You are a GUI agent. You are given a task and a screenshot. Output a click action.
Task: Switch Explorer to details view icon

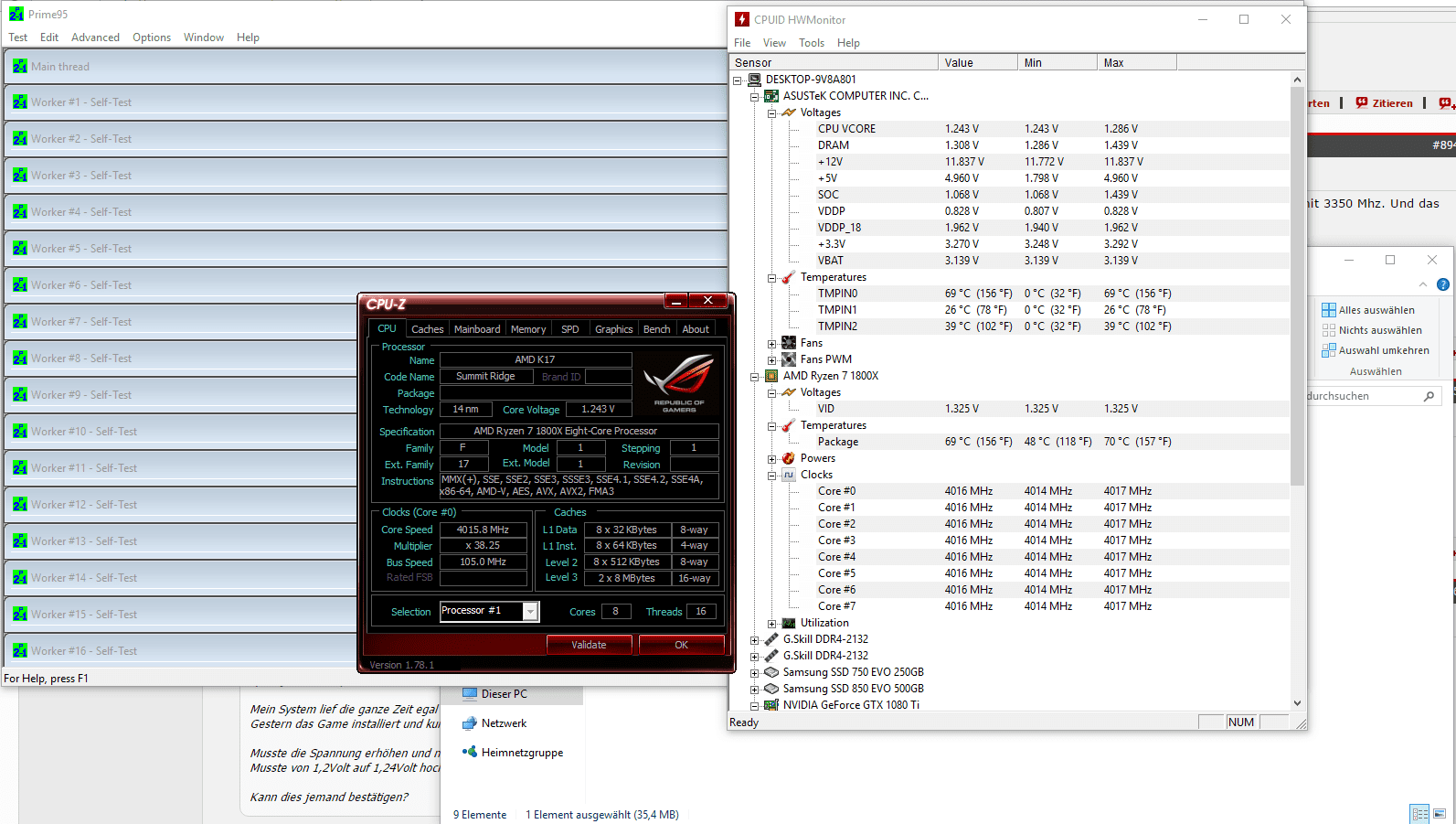click(1419, 813)
